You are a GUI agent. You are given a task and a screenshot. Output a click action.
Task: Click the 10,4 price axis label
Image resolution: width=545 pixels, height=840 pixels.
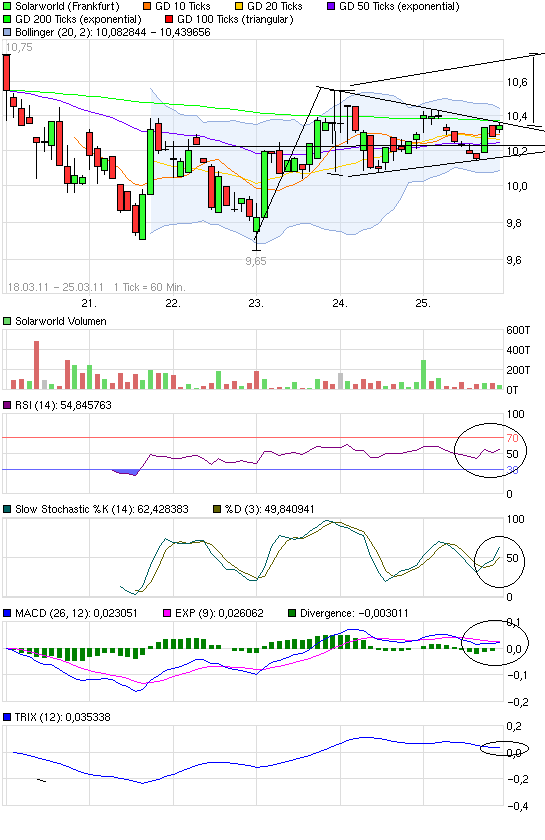tap(517, 117)
